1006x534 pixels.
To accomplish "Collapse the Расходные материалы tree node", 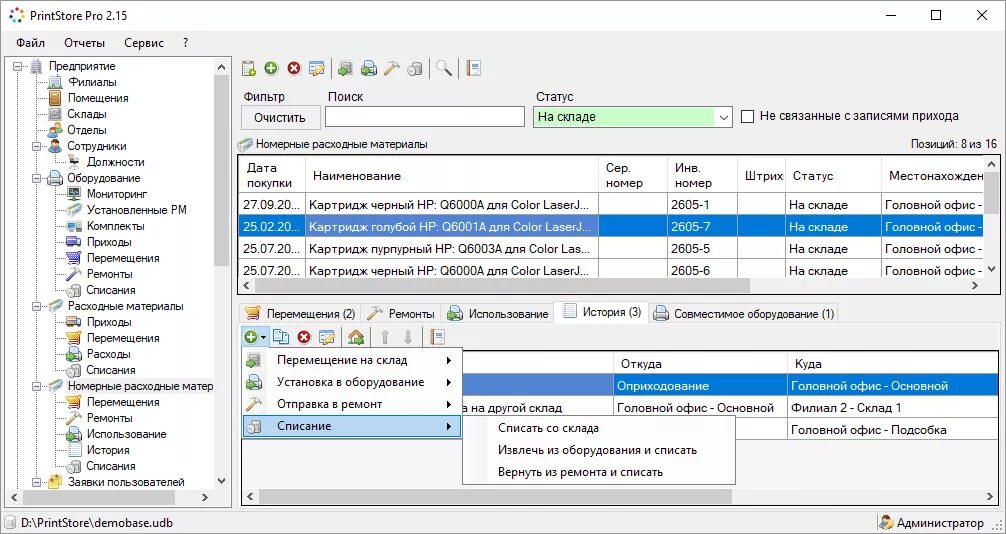I will [37, 306].
